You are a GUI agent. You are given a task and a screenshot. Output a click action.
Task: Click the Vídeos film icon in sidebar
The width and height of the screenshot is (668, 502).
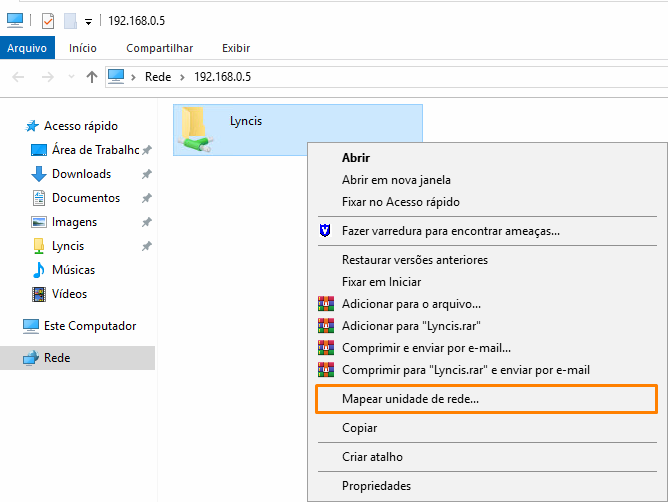39,294
